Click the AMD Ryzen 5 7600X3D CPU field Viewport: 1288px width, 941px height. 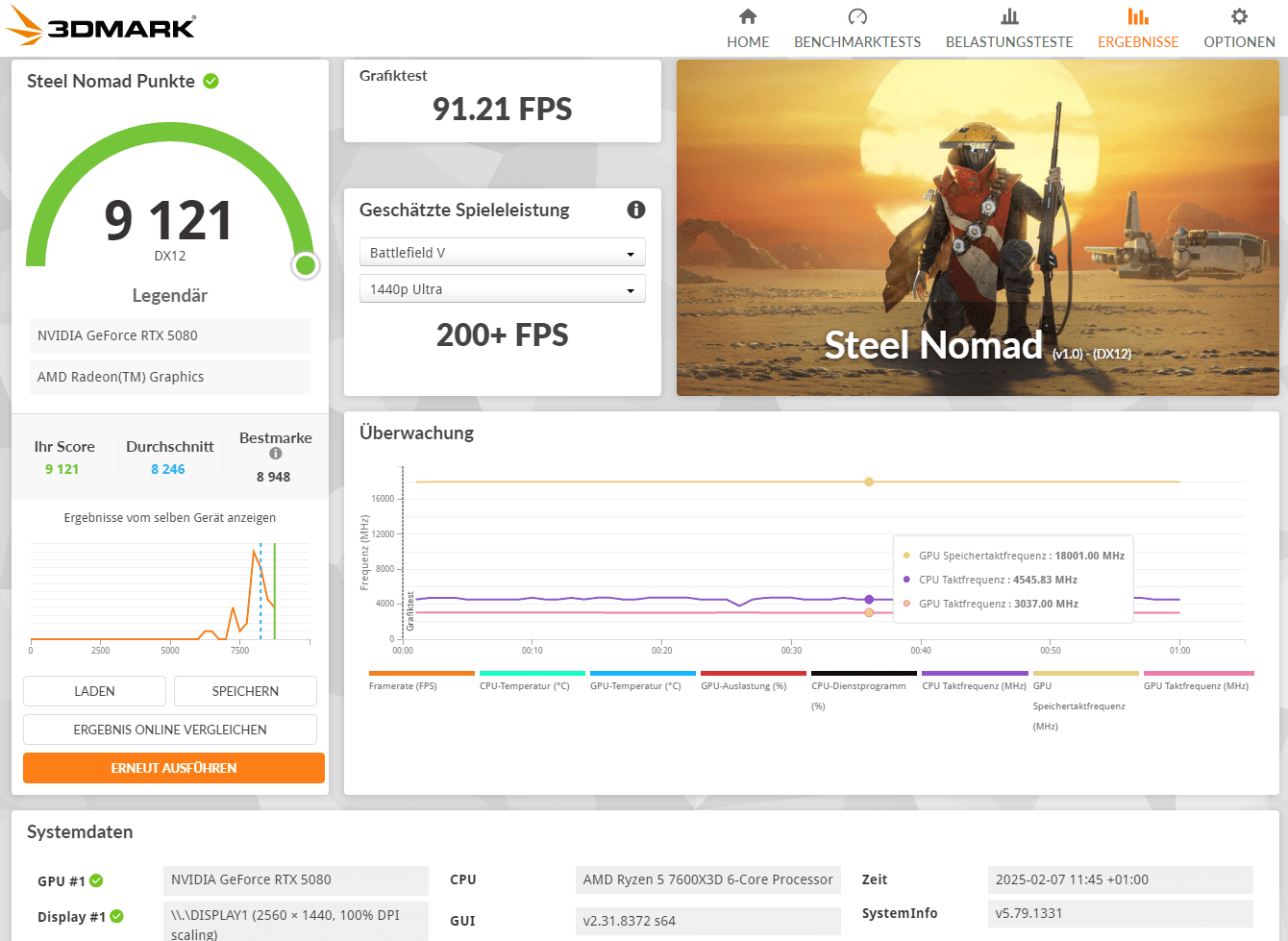click(707, 879)
